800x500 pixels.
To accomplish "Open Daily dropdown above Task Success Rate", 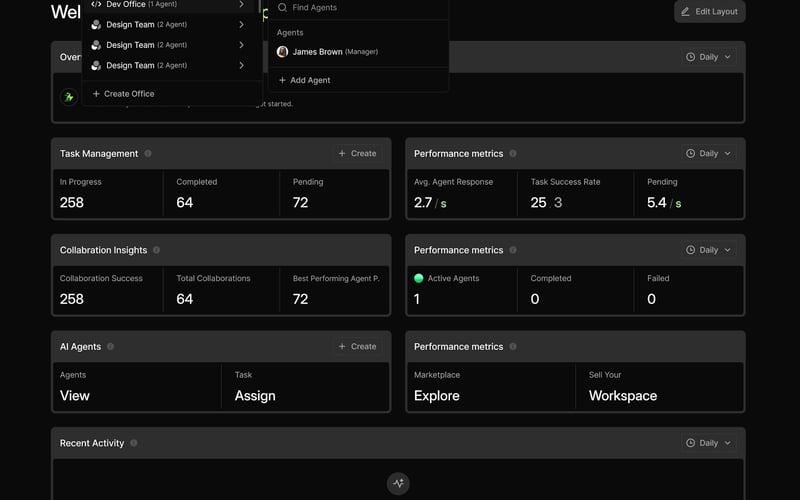I will 709,153.
